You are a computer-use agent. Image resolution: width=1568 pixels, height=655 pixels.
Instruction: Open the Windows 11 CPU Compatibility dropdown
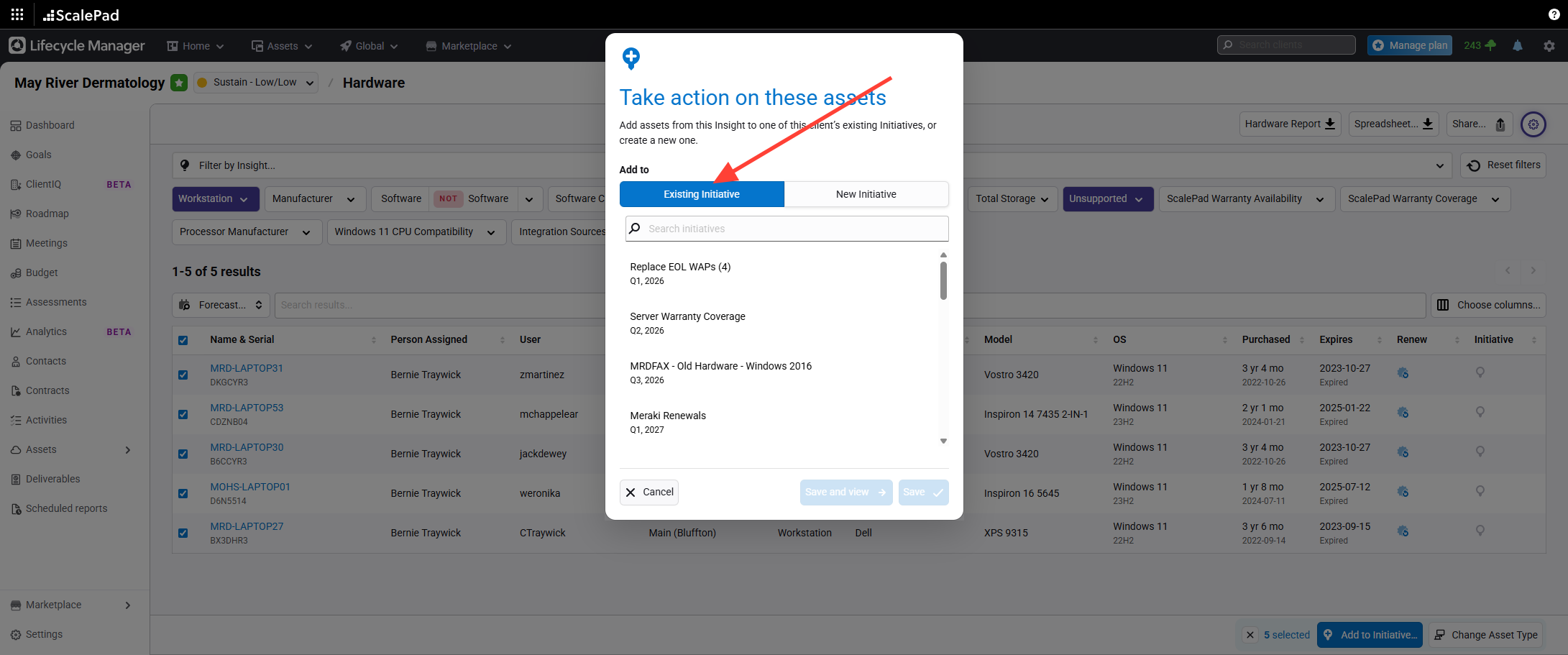(x=415, y=232)
